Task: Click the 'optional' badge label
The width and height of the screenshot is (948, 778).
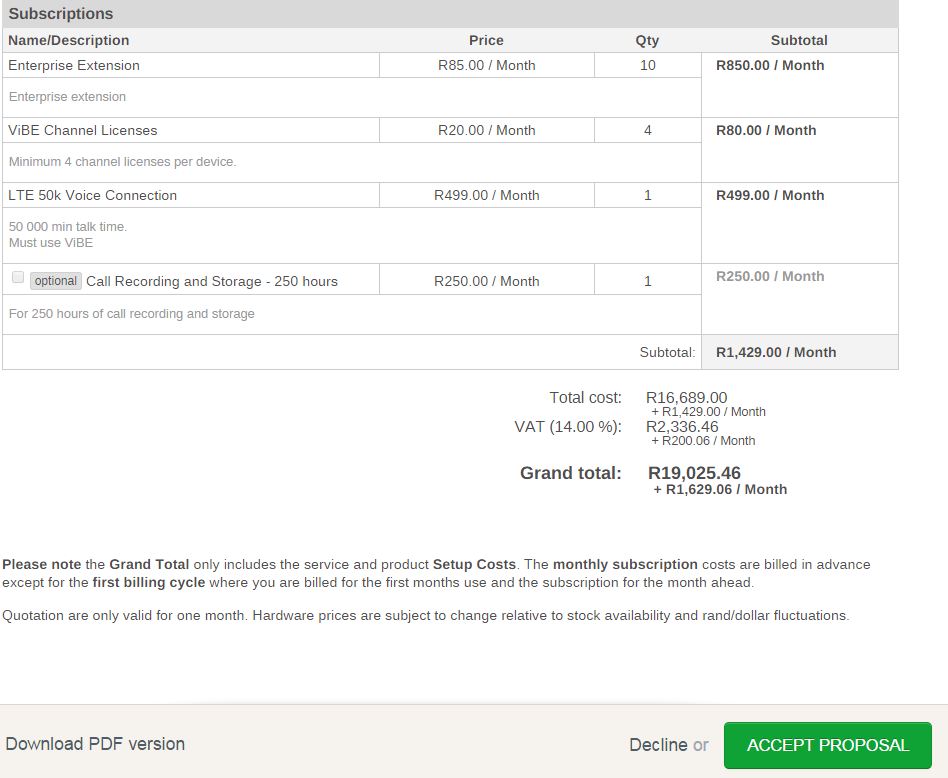Action: click(x=56, y=281)
